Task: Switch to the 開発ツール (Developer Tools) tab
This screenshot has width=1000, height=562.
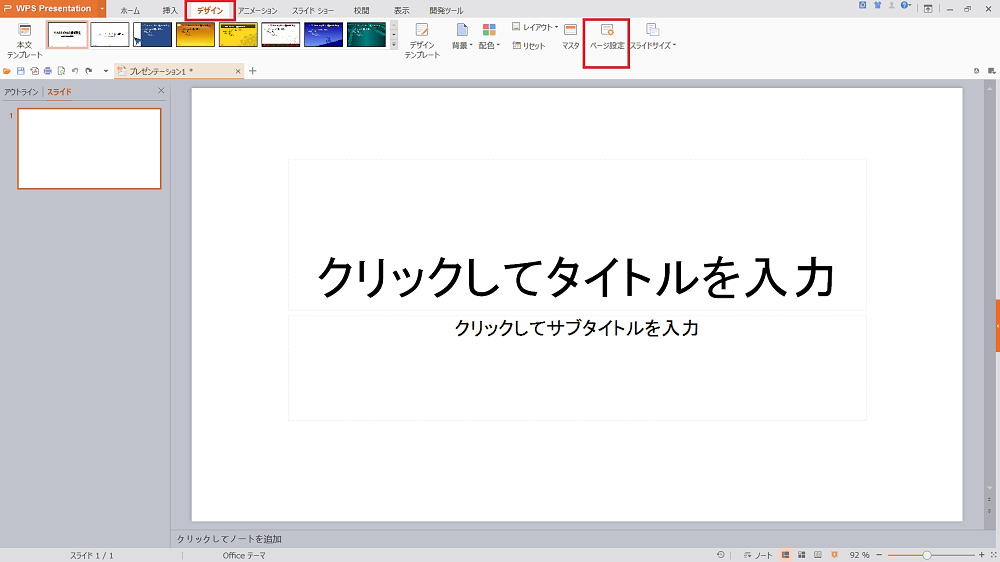Action: pos(446,11)
